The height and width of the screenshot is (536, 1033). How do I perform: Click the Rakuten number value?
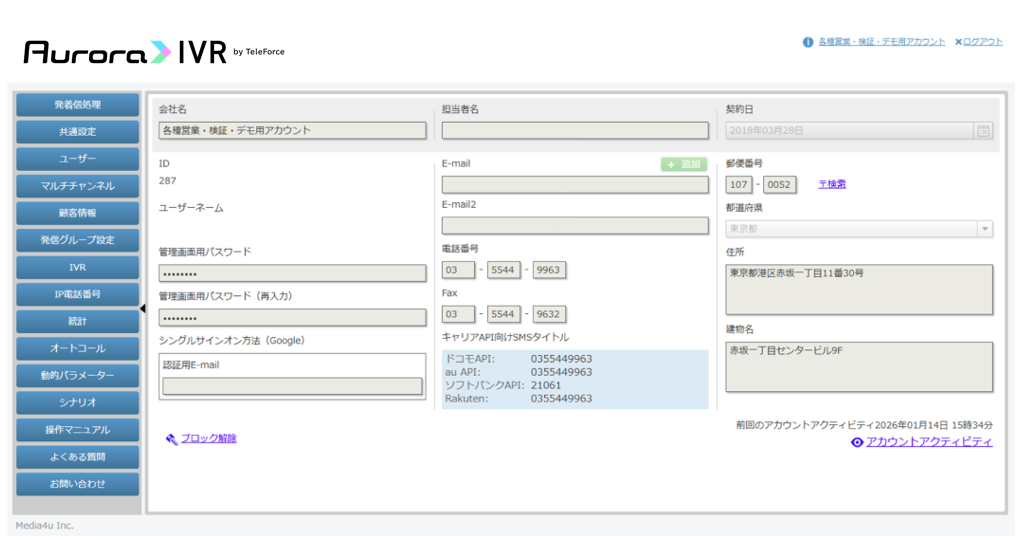coord(561,398)
